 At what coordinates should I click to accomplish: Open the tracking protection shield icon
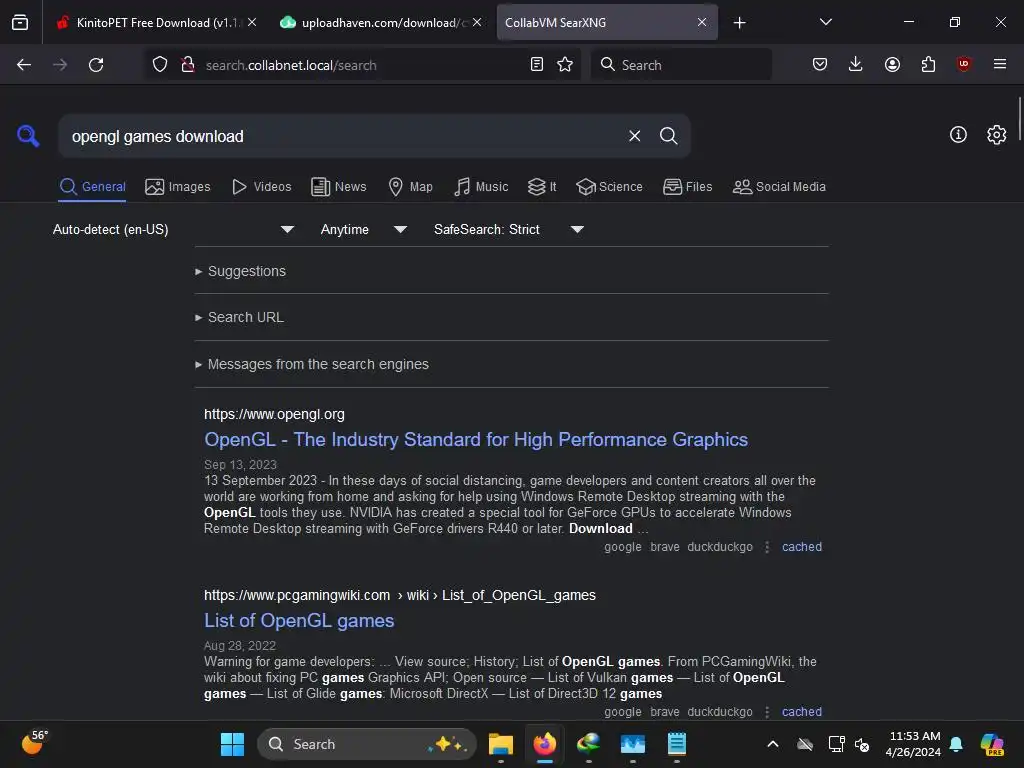click(x=160, y=65)
